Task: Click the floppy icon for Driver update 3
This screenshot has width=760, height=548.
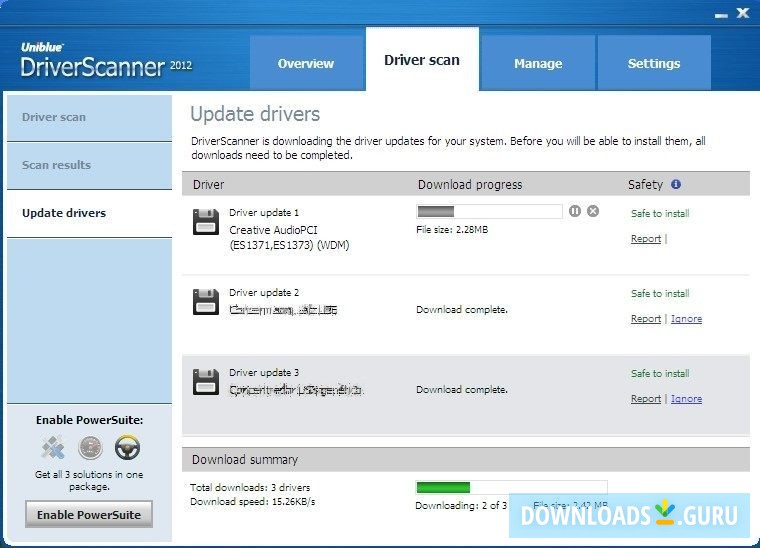Action: point(206,382)
